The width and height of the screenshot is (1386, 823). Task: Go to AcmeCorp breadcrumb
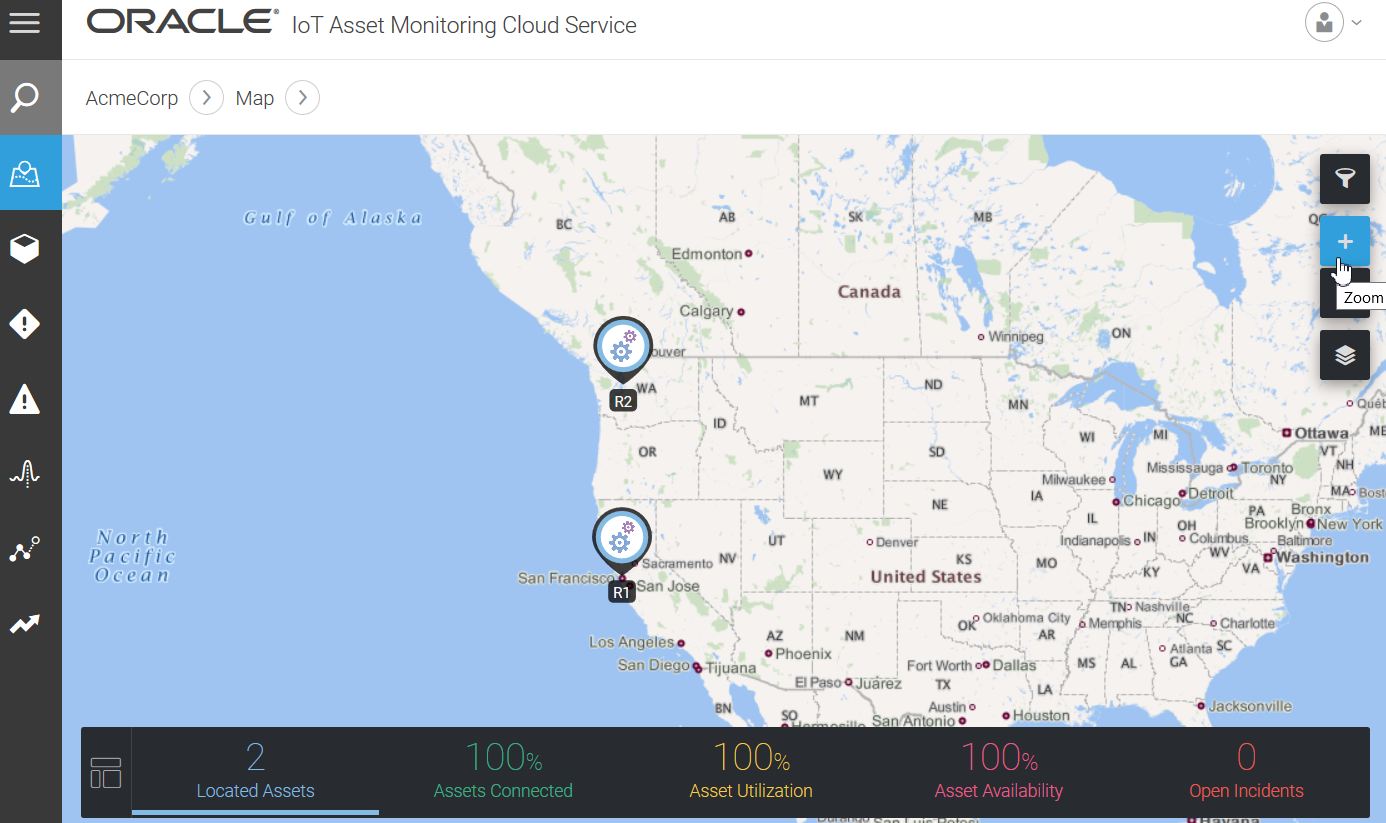(x=132, y=98)
